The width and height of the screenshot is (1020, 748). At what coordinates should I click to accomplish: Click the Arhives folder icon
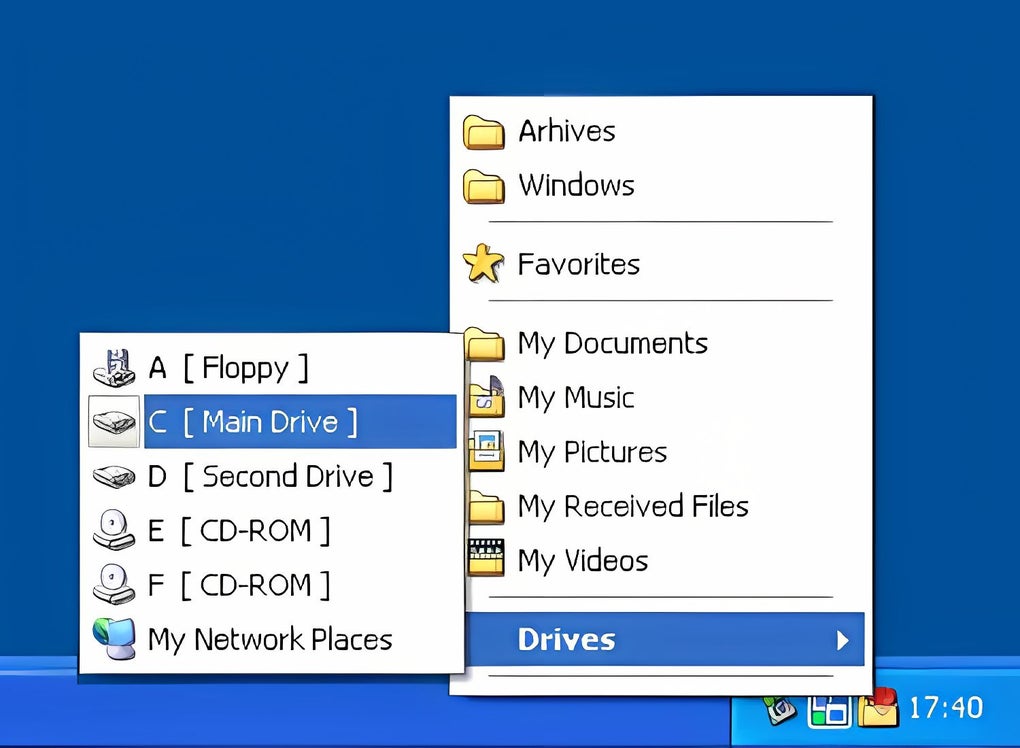(483, 130)
